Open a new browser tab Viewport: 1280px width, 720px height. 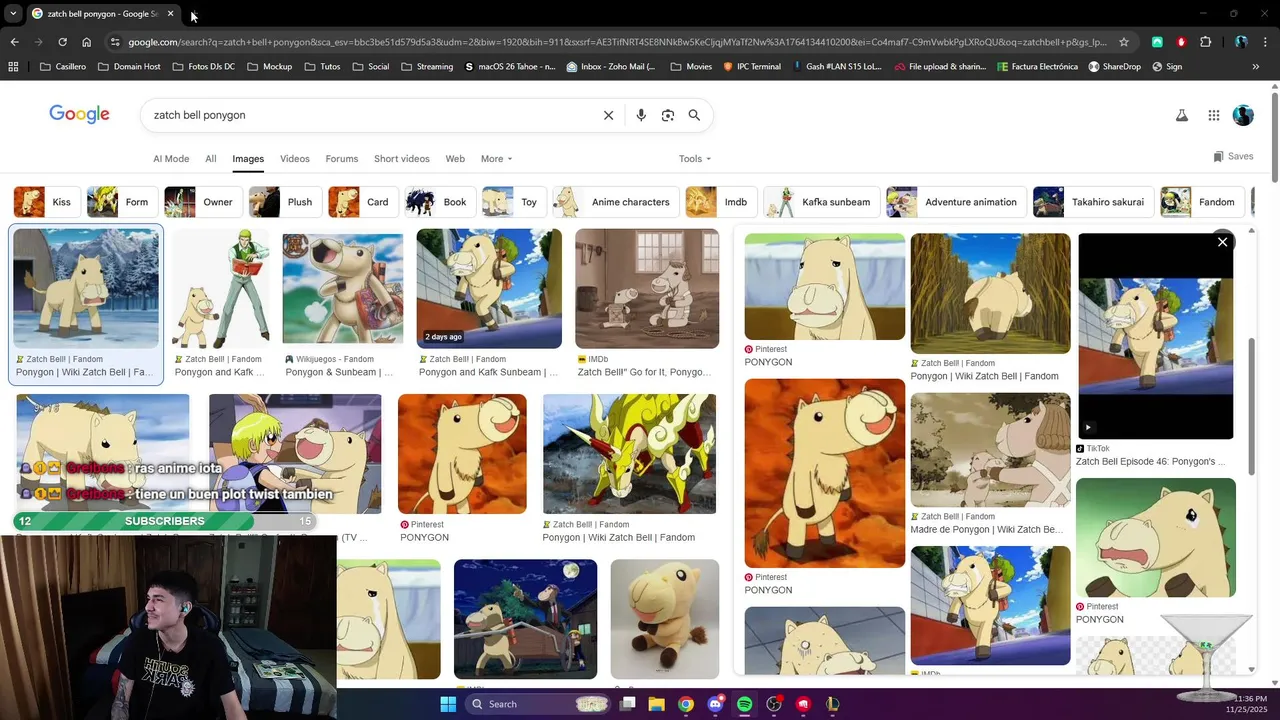click(194, 14)
